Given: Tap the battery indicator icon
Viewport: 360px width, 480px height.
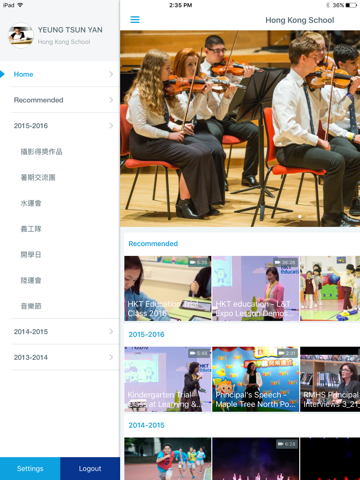Looking at the screenshot, I should tap(351, 5).
